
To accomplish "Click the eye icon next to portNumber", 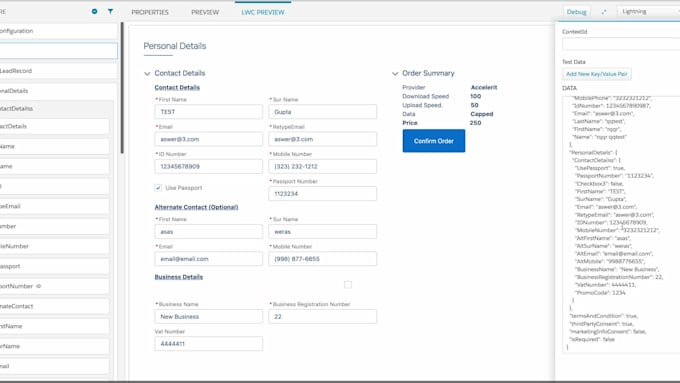I will [x=39, y=286].
